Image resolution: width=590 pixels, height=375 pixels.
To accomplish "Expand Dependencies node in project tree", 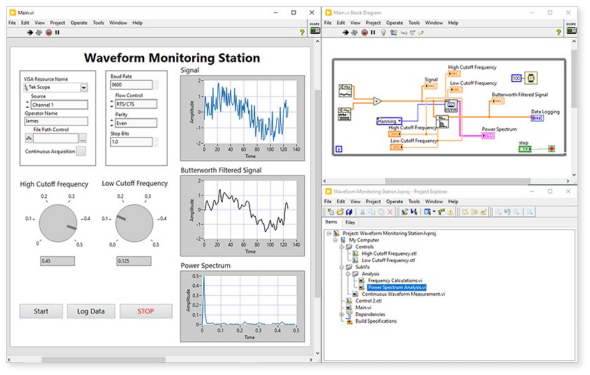I will pyautogui.click(x=342, y=314).
